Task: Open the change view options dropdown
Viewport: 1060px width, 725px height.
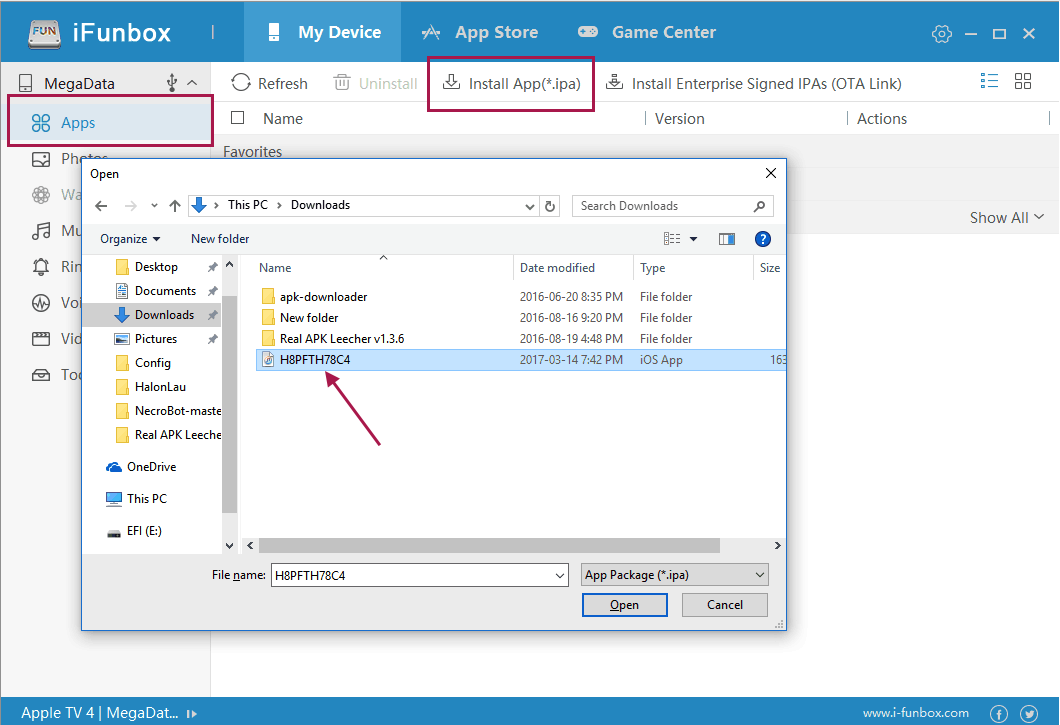Action: pyautogui.click(x=693, y=239)
